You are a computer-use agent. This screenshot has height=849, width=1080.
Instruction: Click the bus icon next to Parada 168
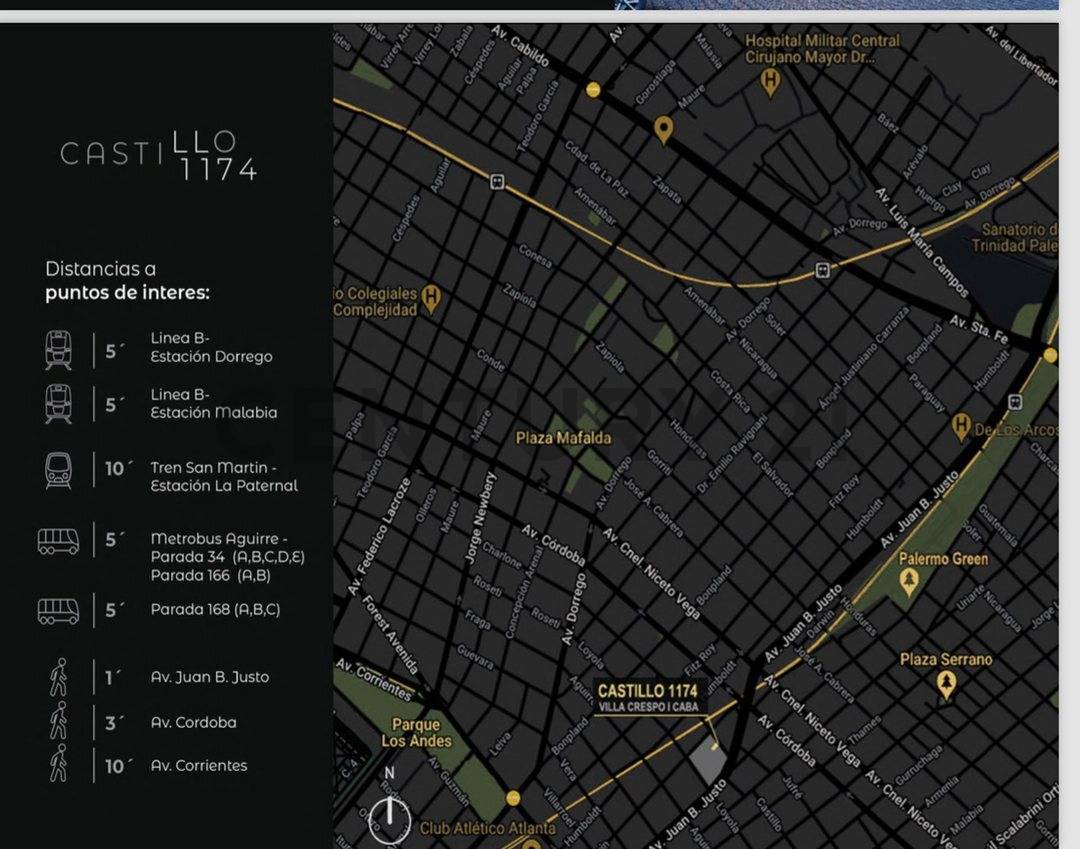pos(59,610)
